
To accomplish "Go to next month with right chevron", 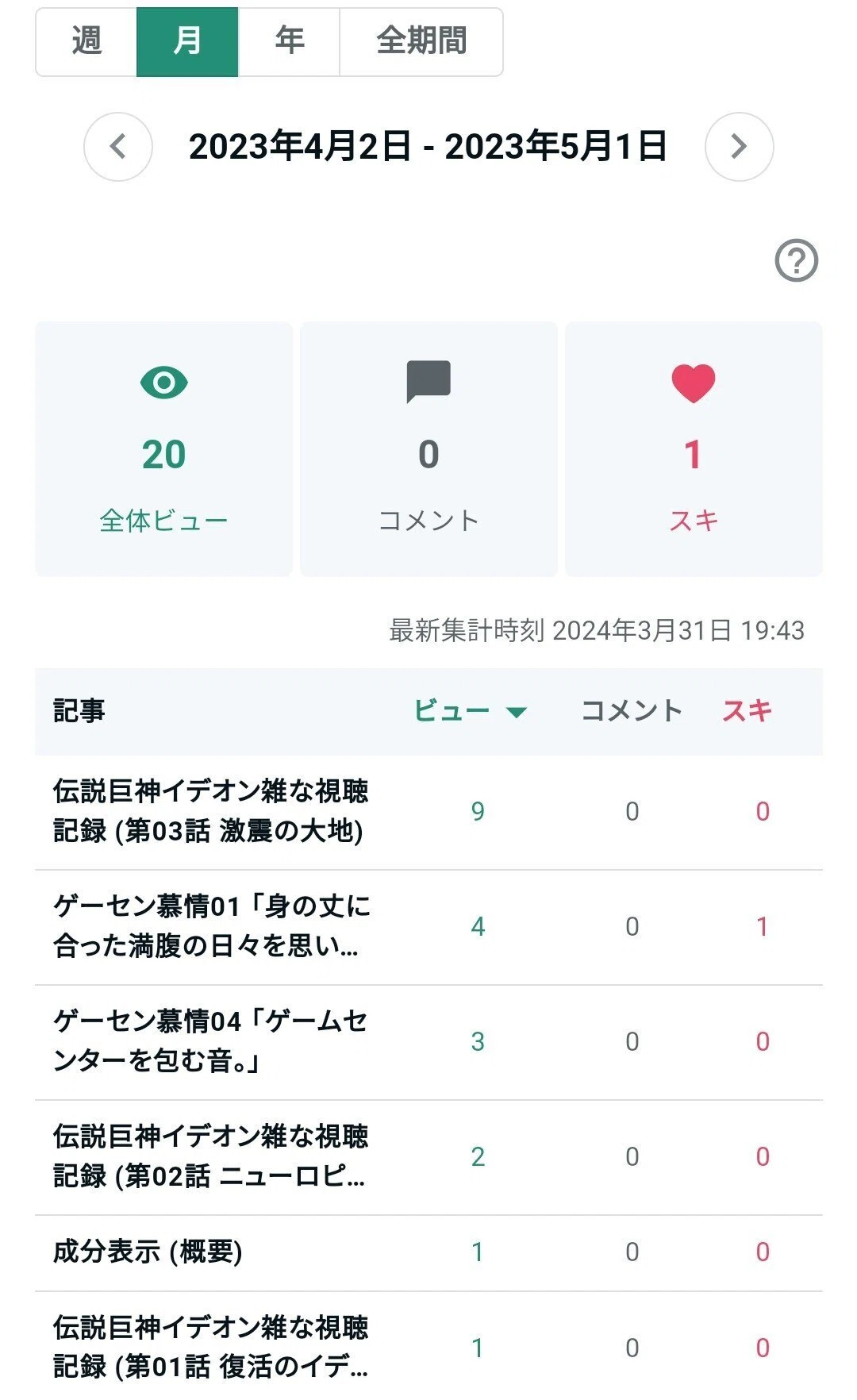I will point(739,147).
